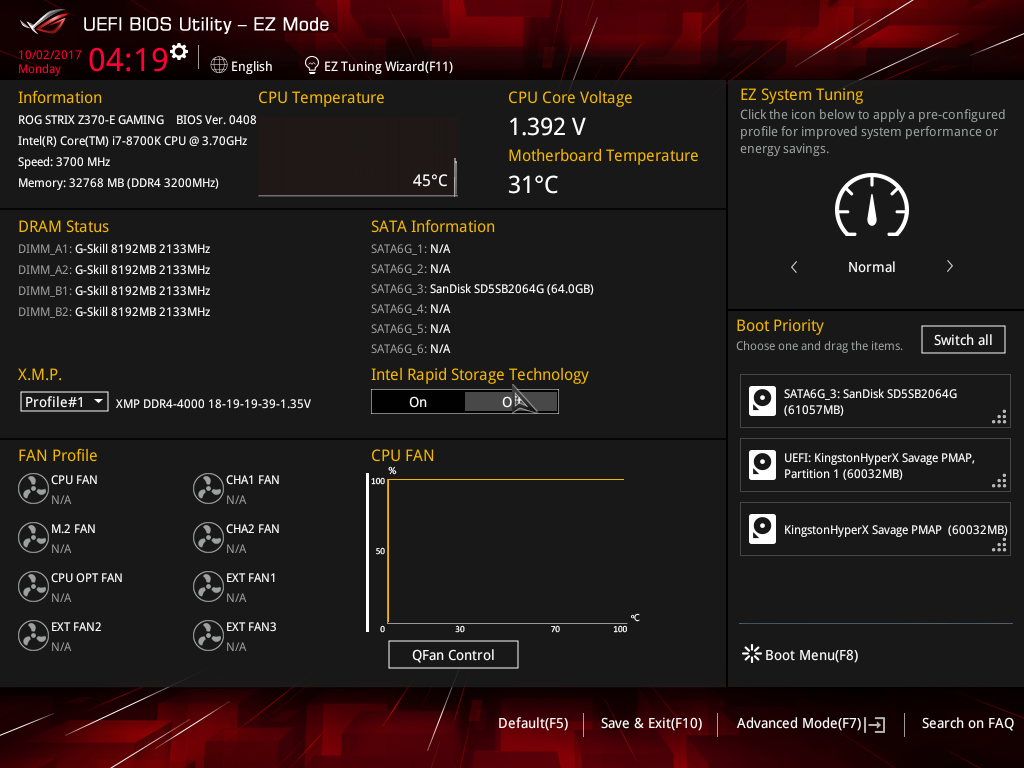
Task: Click the 1.392 V core voltage value
Action: 547,127
